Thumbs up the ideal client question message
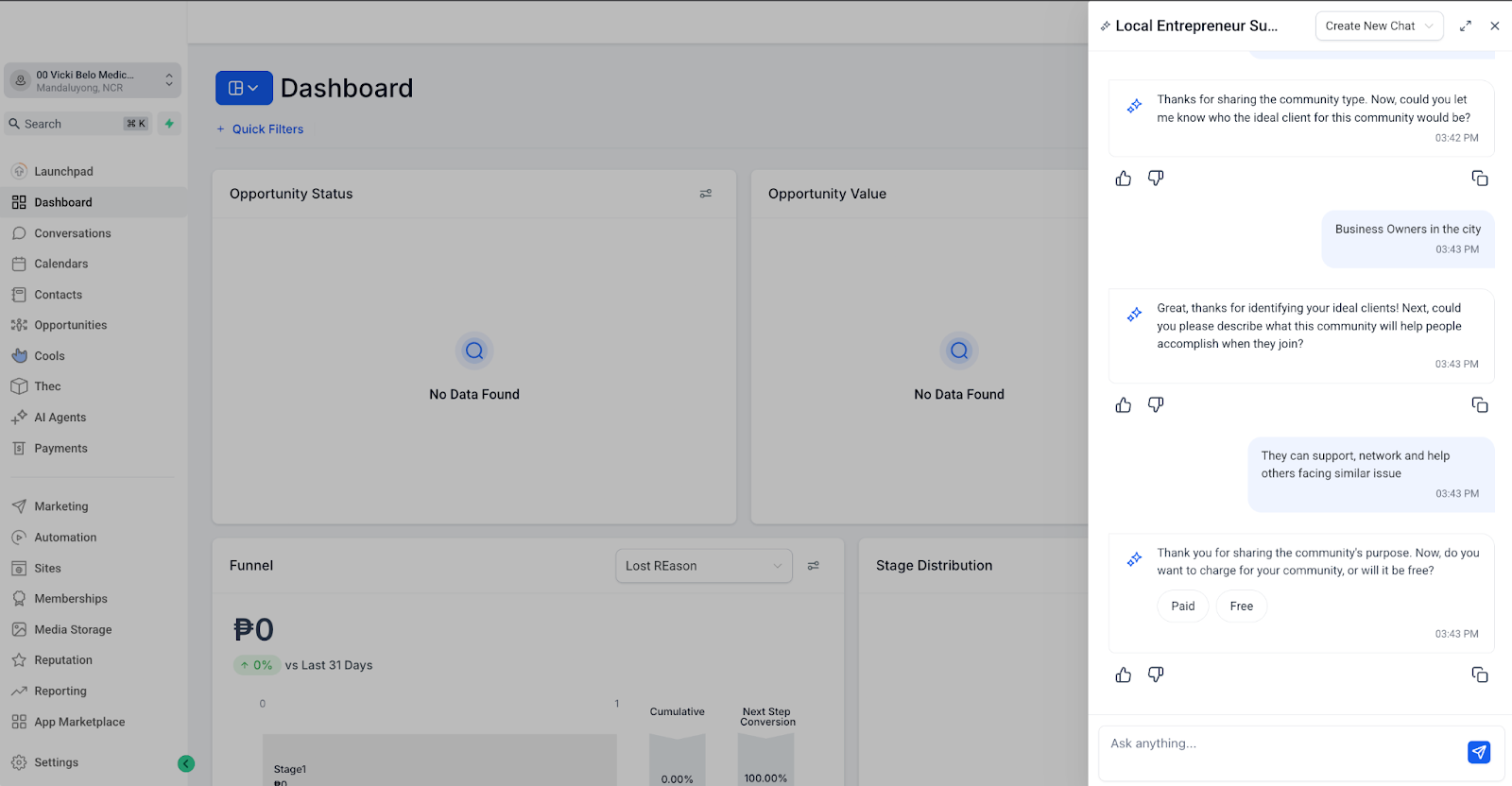Viewport: 1512px width, 786px height. click(x=1124, y=179)
